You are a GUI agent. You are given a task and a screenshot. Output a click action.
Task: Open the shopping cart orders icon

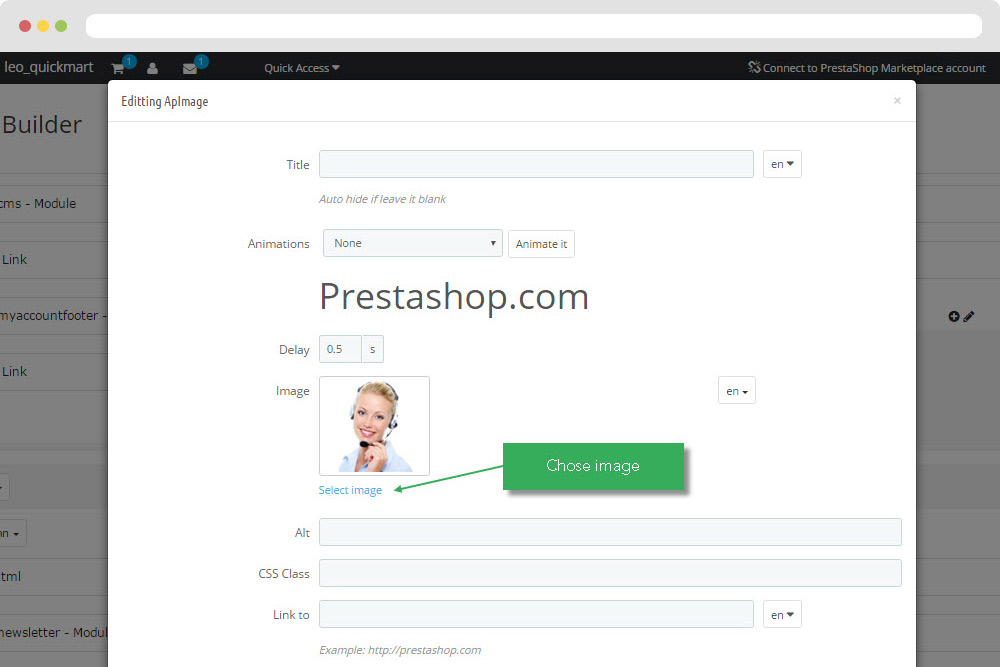pyautogui.click(x=117, y=68)
